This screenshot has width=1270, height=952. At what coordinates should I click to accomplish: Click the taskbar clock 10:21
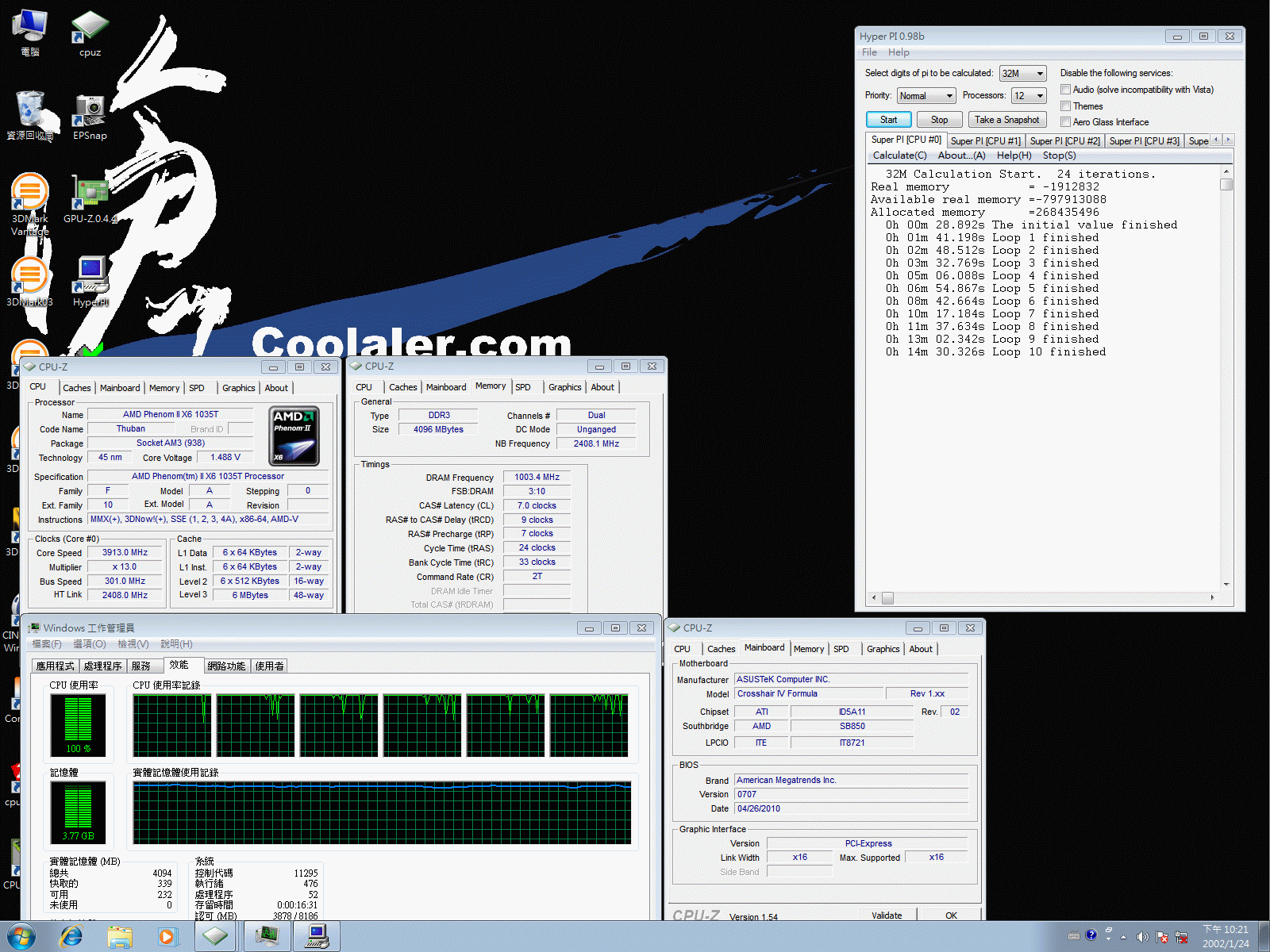pyautogui.click(x=1225, y=937)
